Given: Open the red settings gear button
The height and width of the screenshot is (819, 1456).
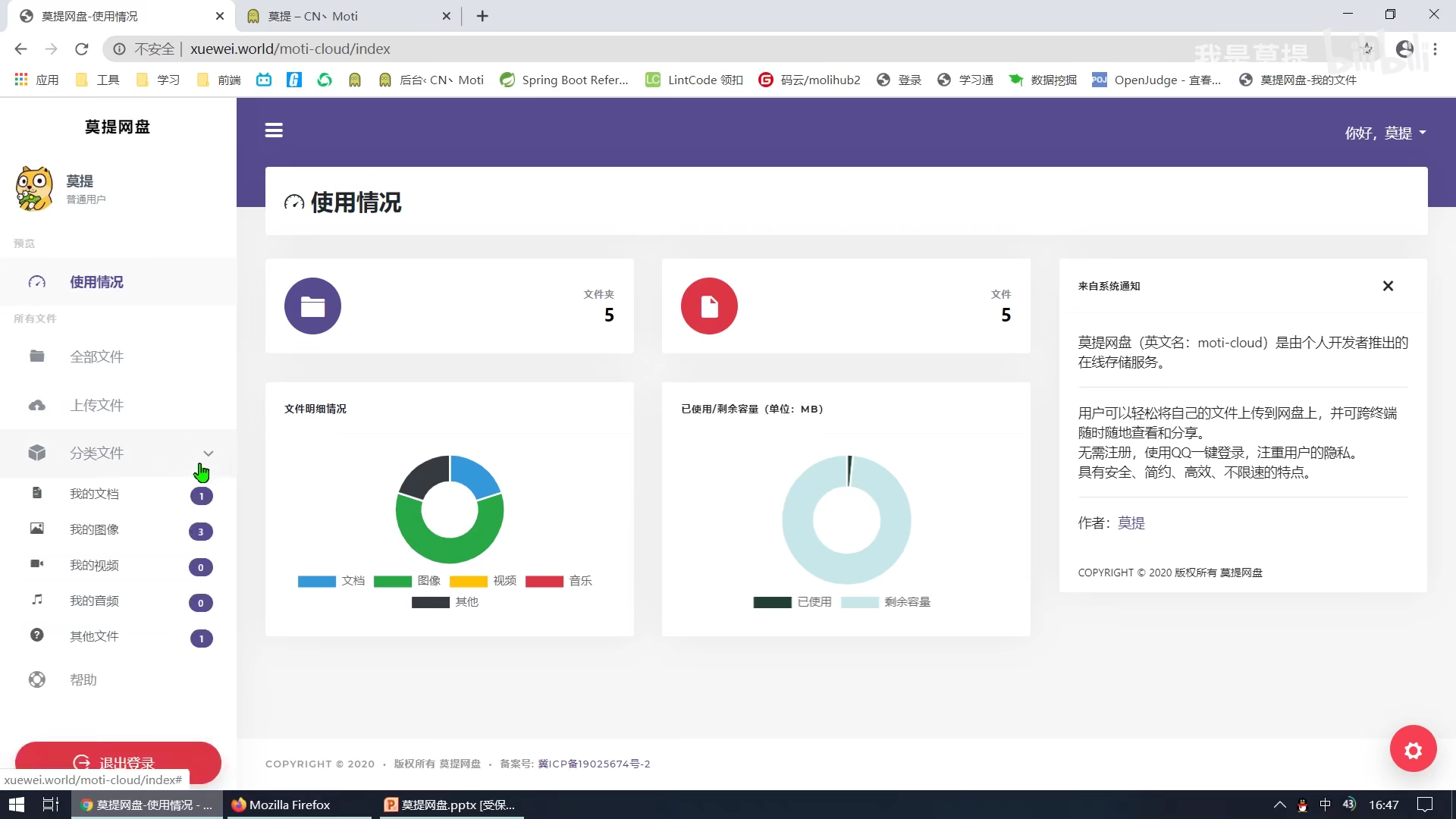Looking at the screenshot, I should [x=1413, y=749].
